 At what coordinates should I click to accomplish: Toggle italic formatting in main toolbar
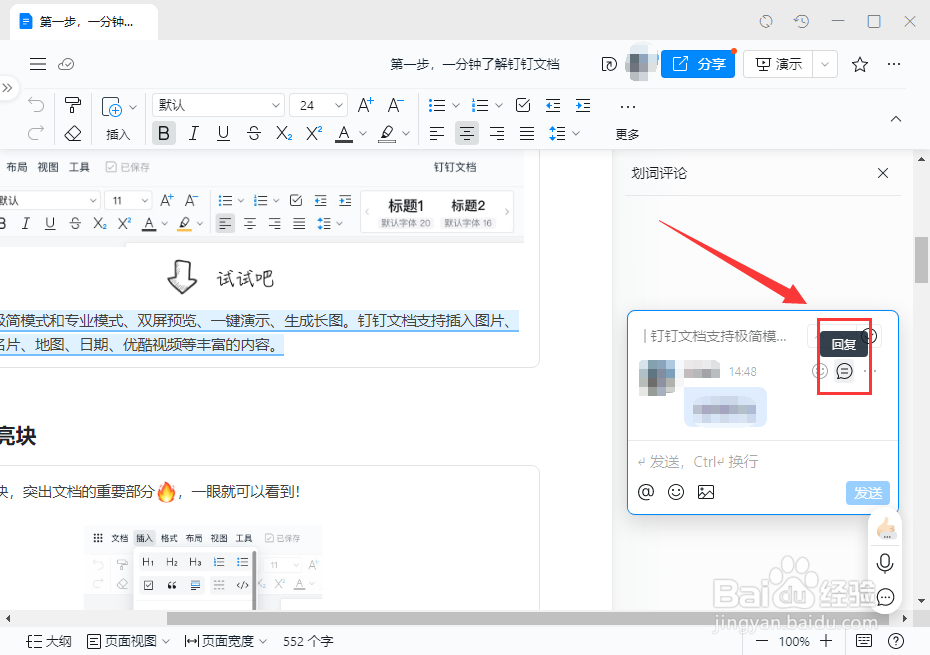(193, 133)
